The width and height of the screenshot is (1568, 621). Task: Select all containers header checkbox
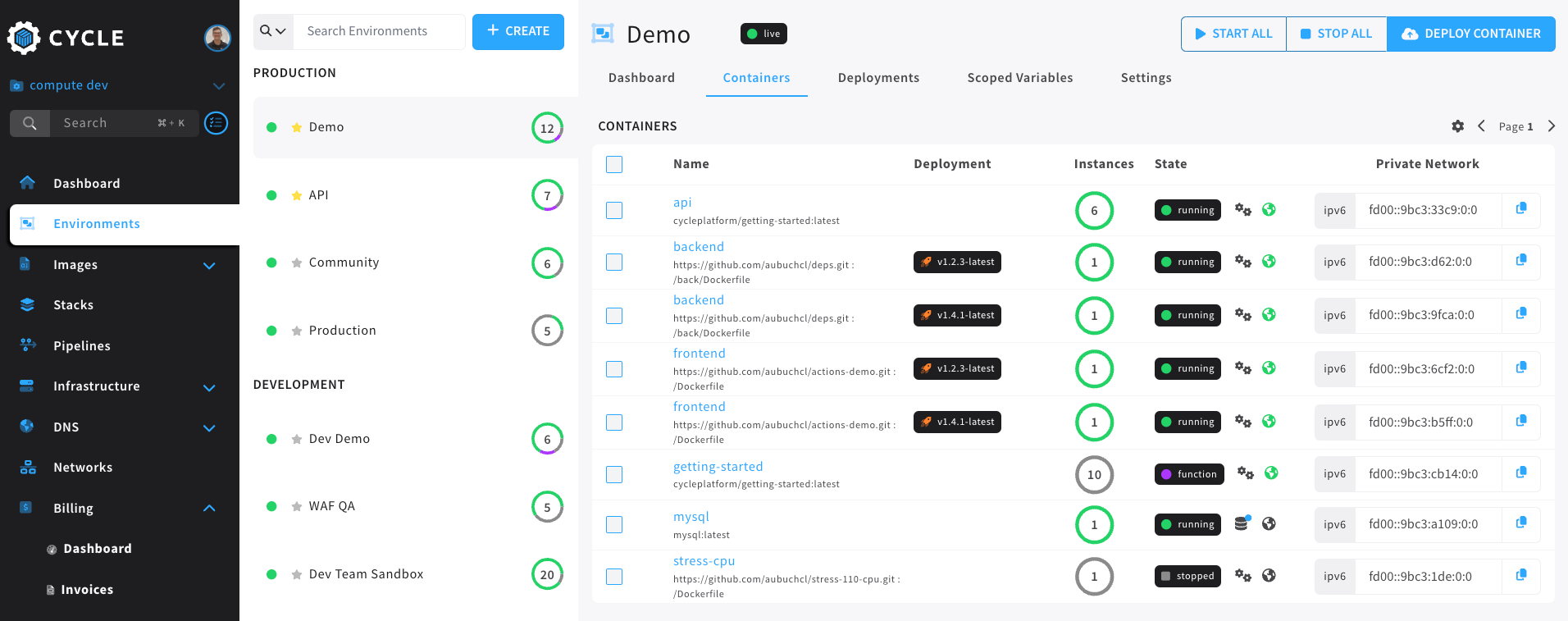[x=614, y=164]
